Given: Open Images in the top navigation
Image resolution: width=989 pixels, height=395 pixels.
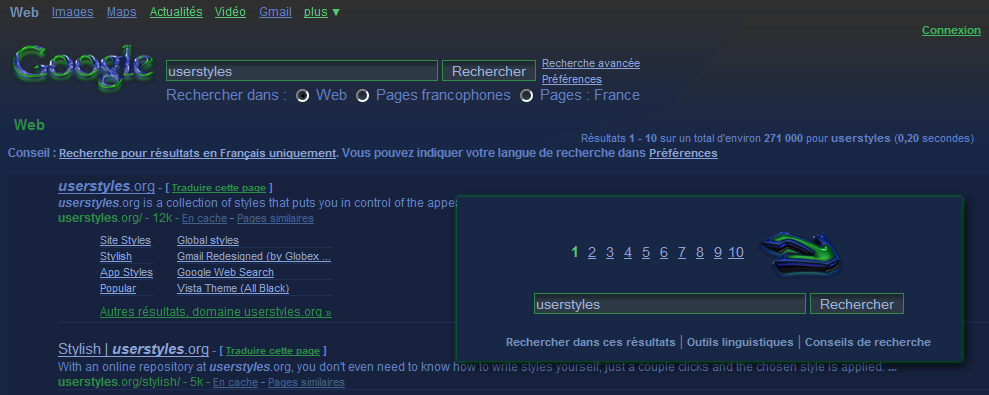Looking at the screenshot, I should pyautogui.click(x=73, y=12).
